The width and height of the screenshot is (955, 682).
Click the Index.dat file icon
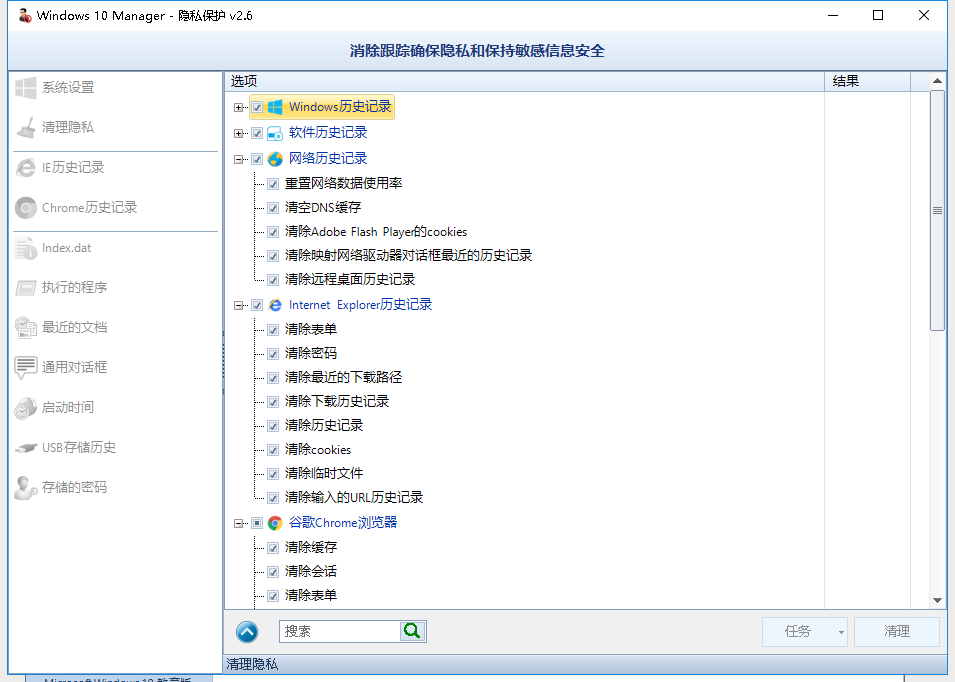click(26, 248)
